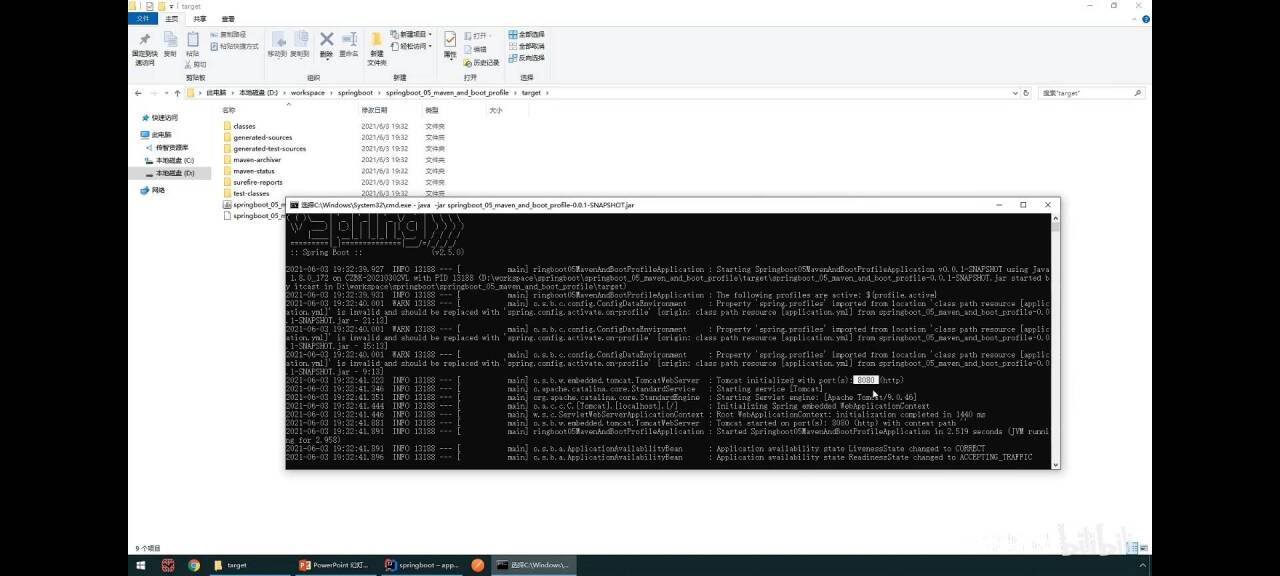Viewport: 1280px width, 576px height.
Task: Switch to springboot IntelliJ taskbar button
Action: point(423,565)
